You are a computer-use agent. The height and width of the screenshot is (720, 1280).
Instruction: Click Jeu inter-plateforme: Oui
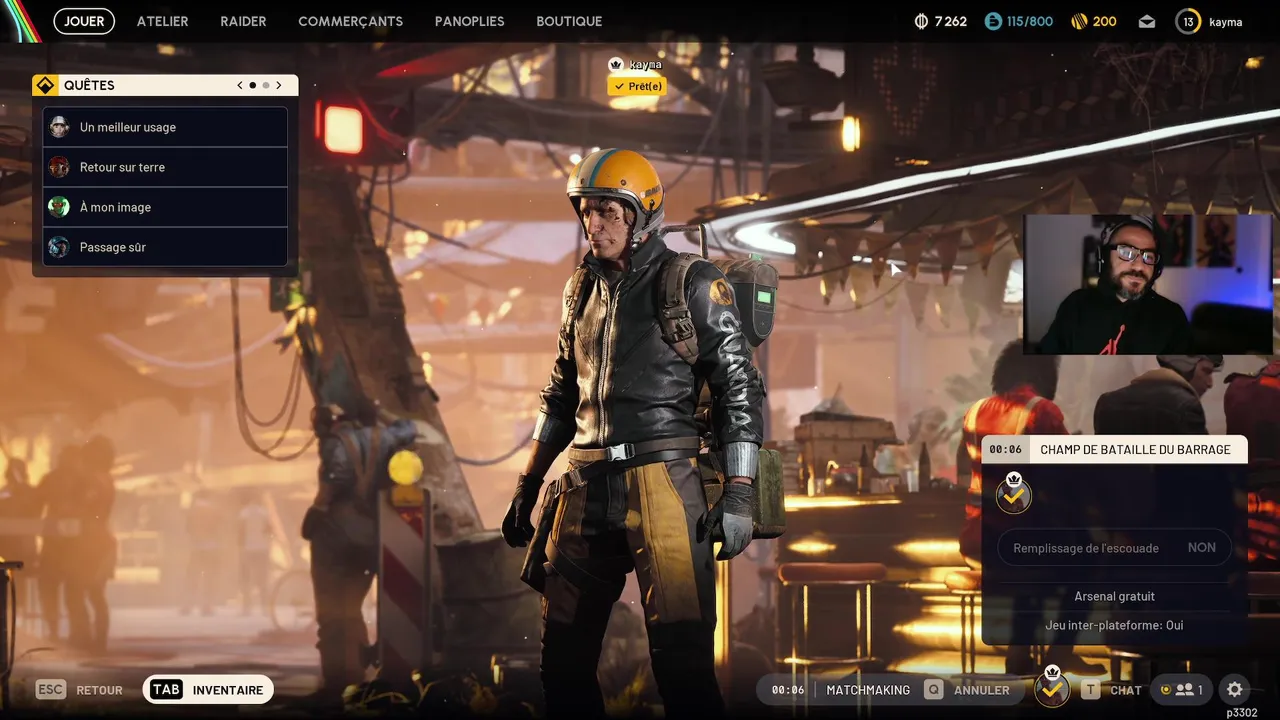1114,625
